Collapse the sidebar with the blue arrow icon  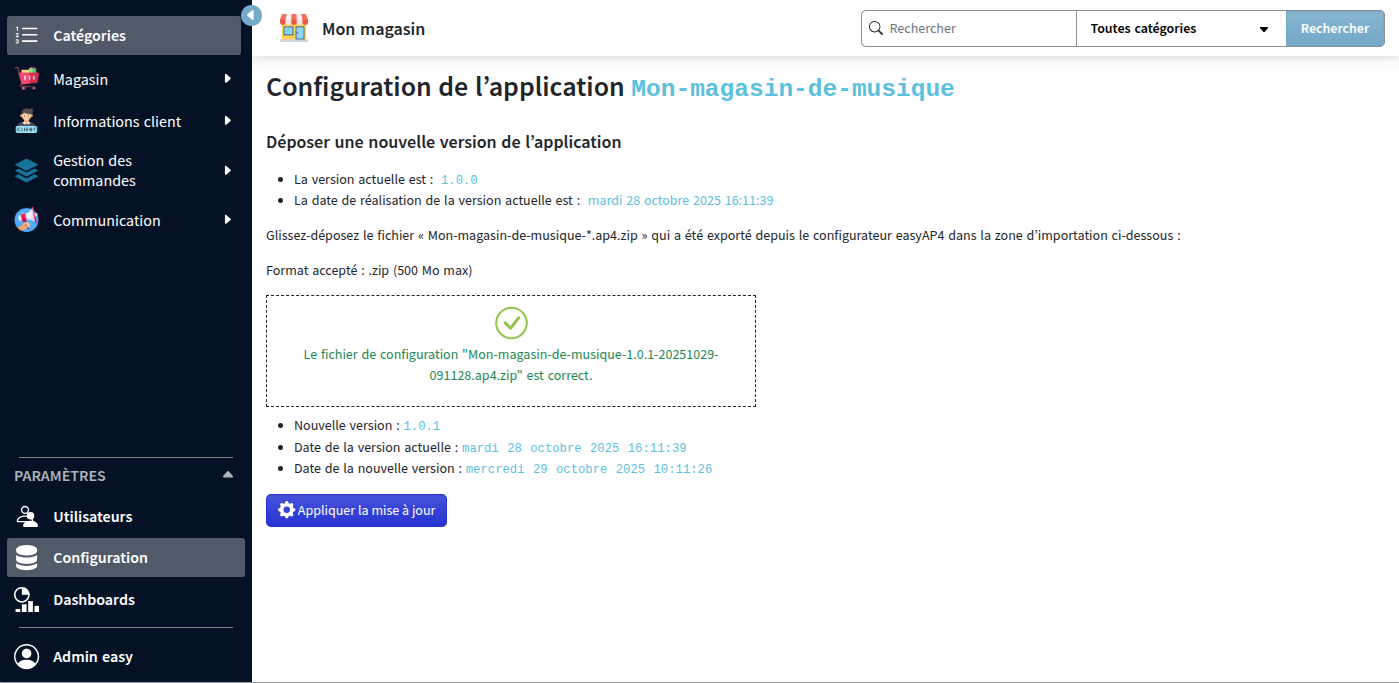250,15
